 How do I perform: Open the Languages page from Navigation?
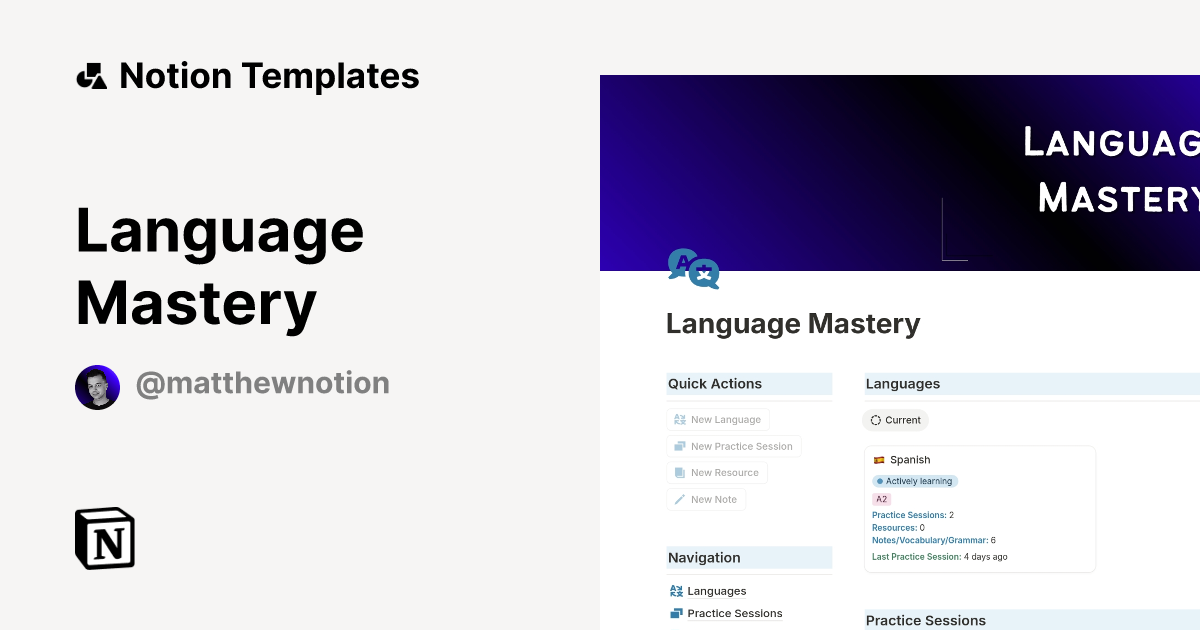716,590
